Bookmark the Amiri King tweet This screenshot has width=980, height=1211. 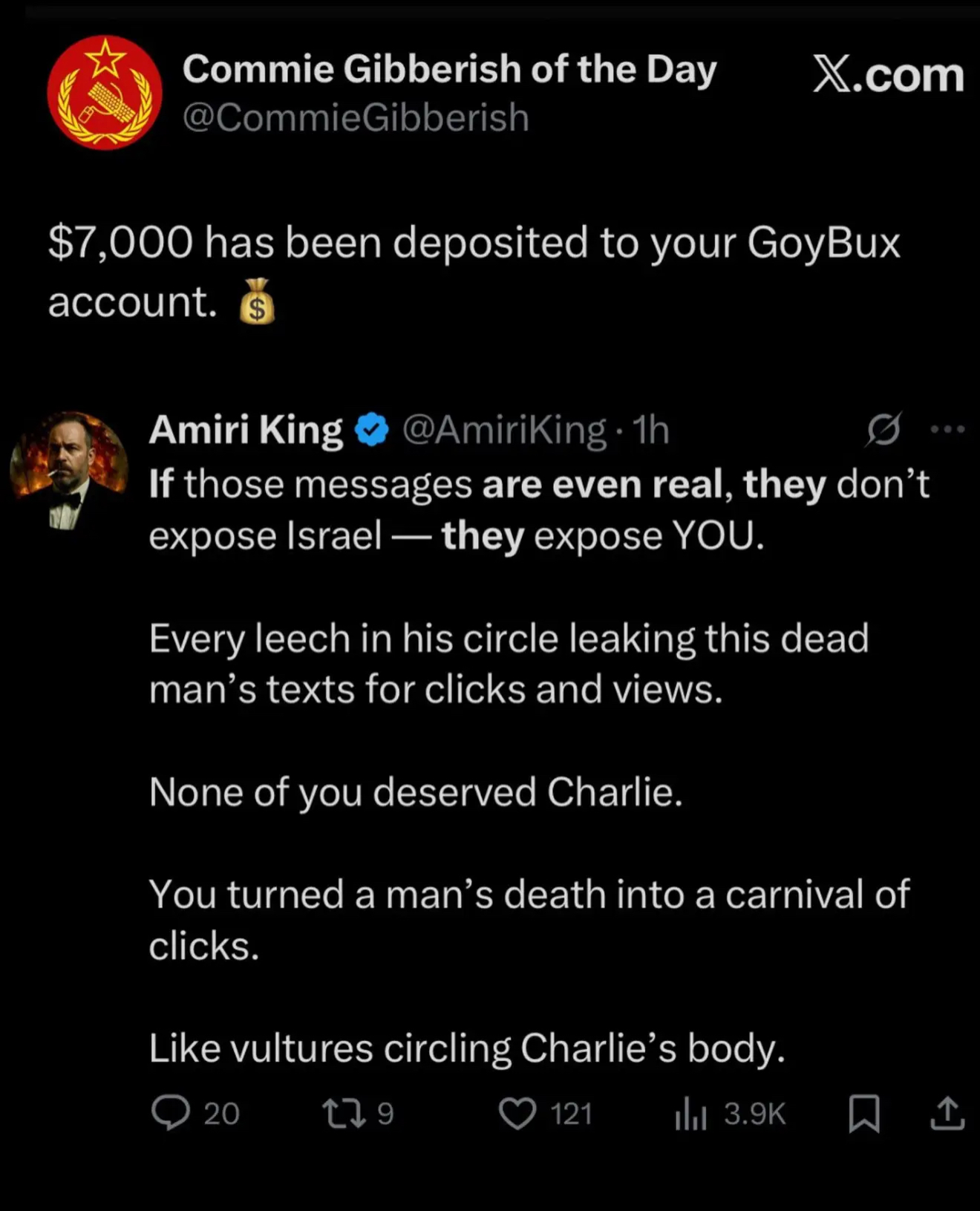click(x=864, y=1114)
